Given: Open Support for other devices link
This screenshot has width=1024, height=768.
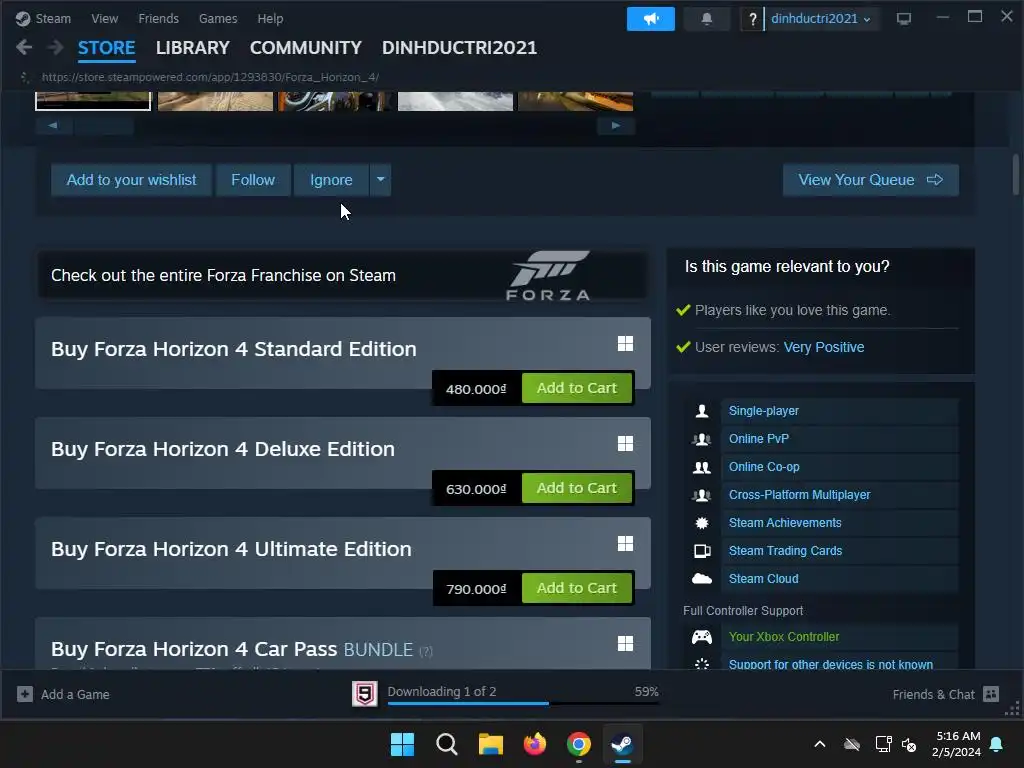Looking at the screenshot, I should [x=831, y=664].
